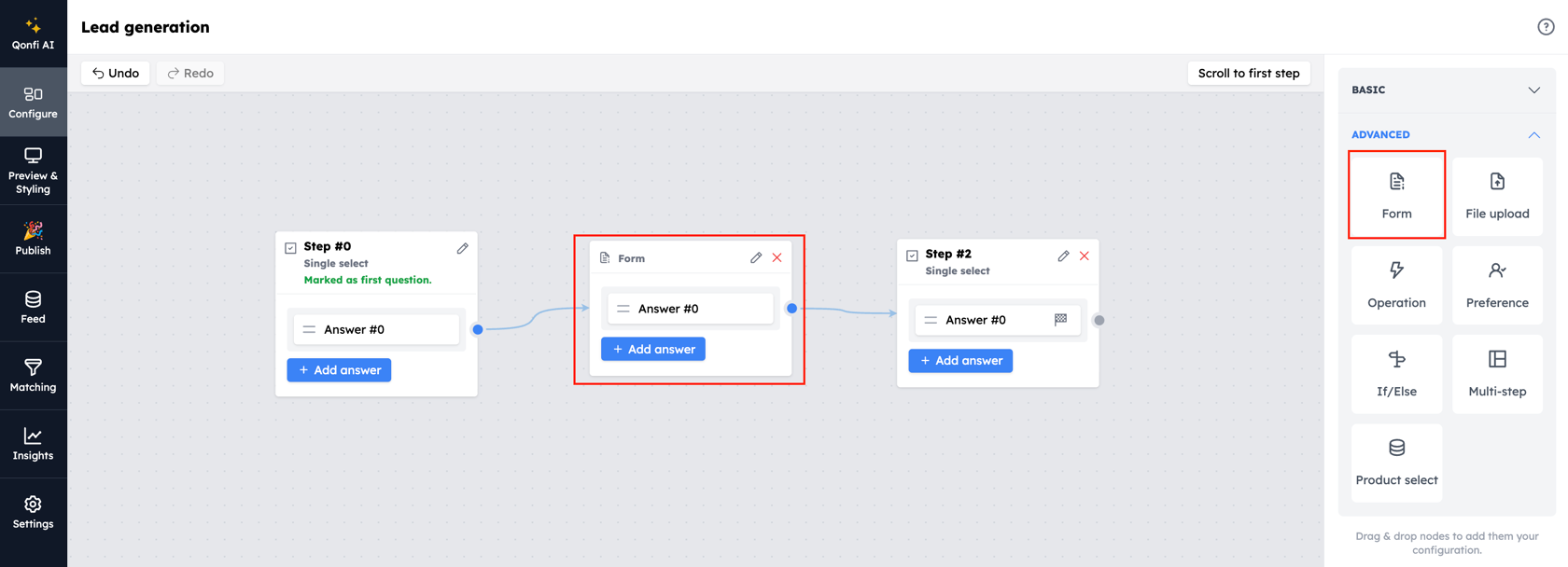Toggle the Step #0 checkbox icon
The image size is (1568, 567).
[290, 248]
